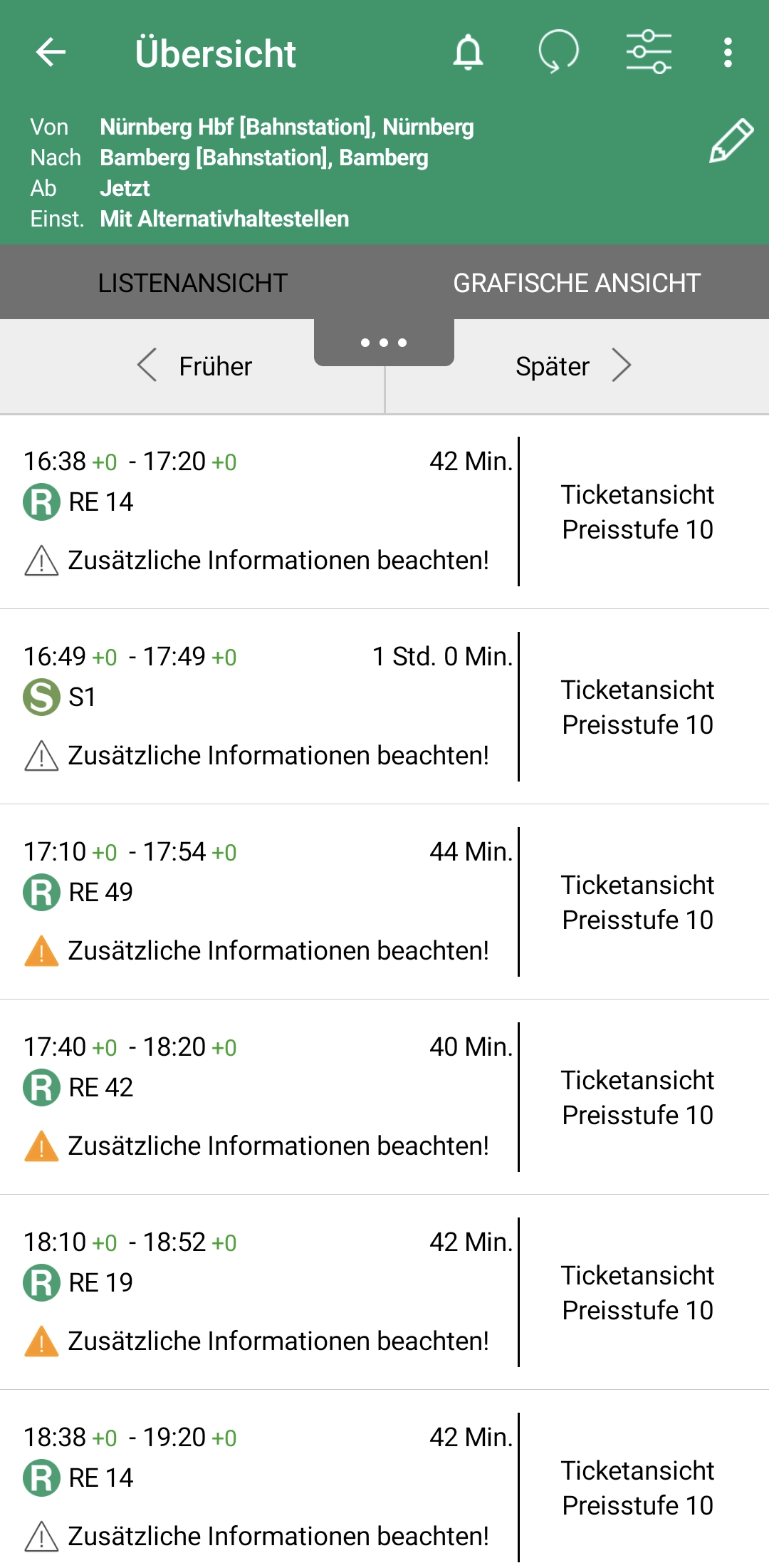Switch to Listenansicht tab
Screen dimensions: 769x1568
[192, 283]
